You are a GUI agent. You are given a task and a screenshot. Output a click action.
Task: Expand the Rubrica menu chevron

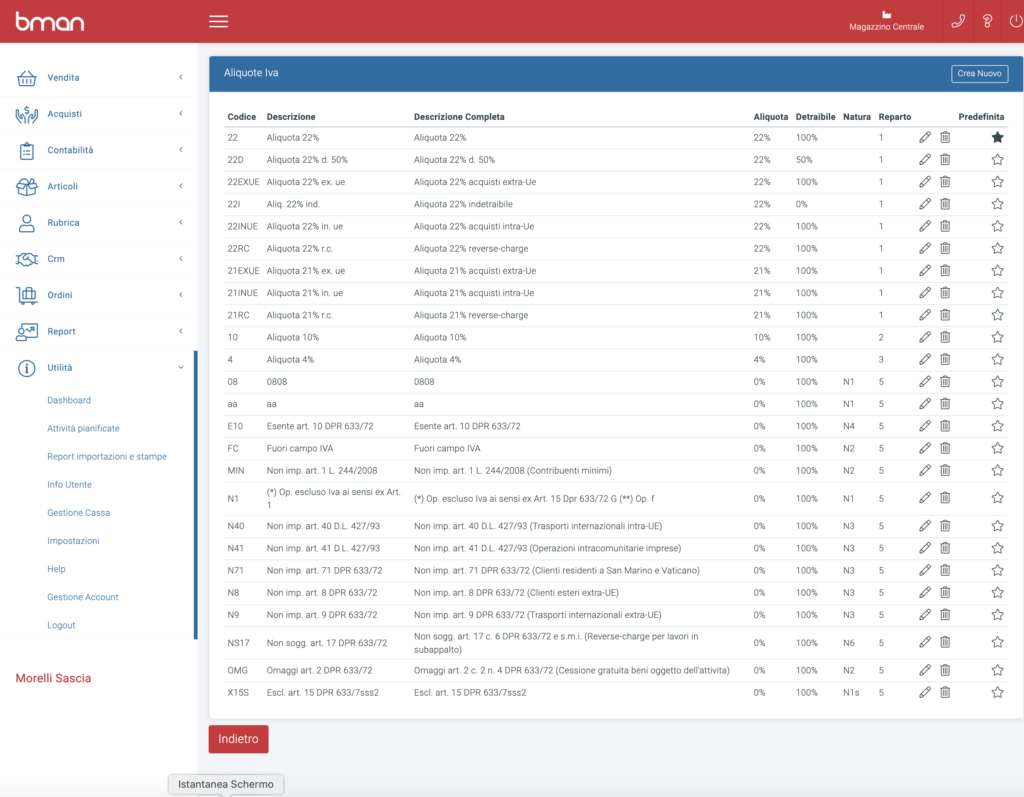[x=181, y=223]
